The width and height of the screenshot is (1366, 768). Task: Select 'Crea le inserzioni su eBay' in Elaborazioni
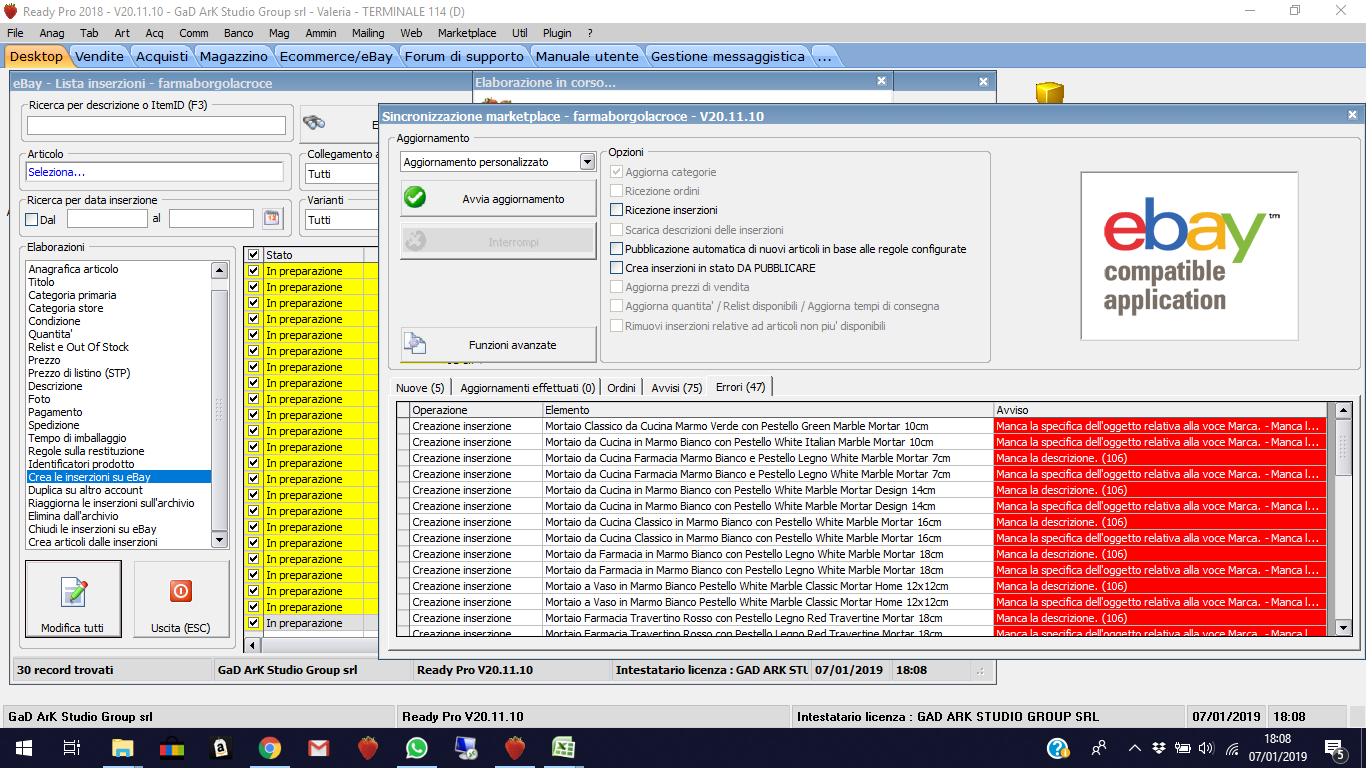(x=119, y=477)
